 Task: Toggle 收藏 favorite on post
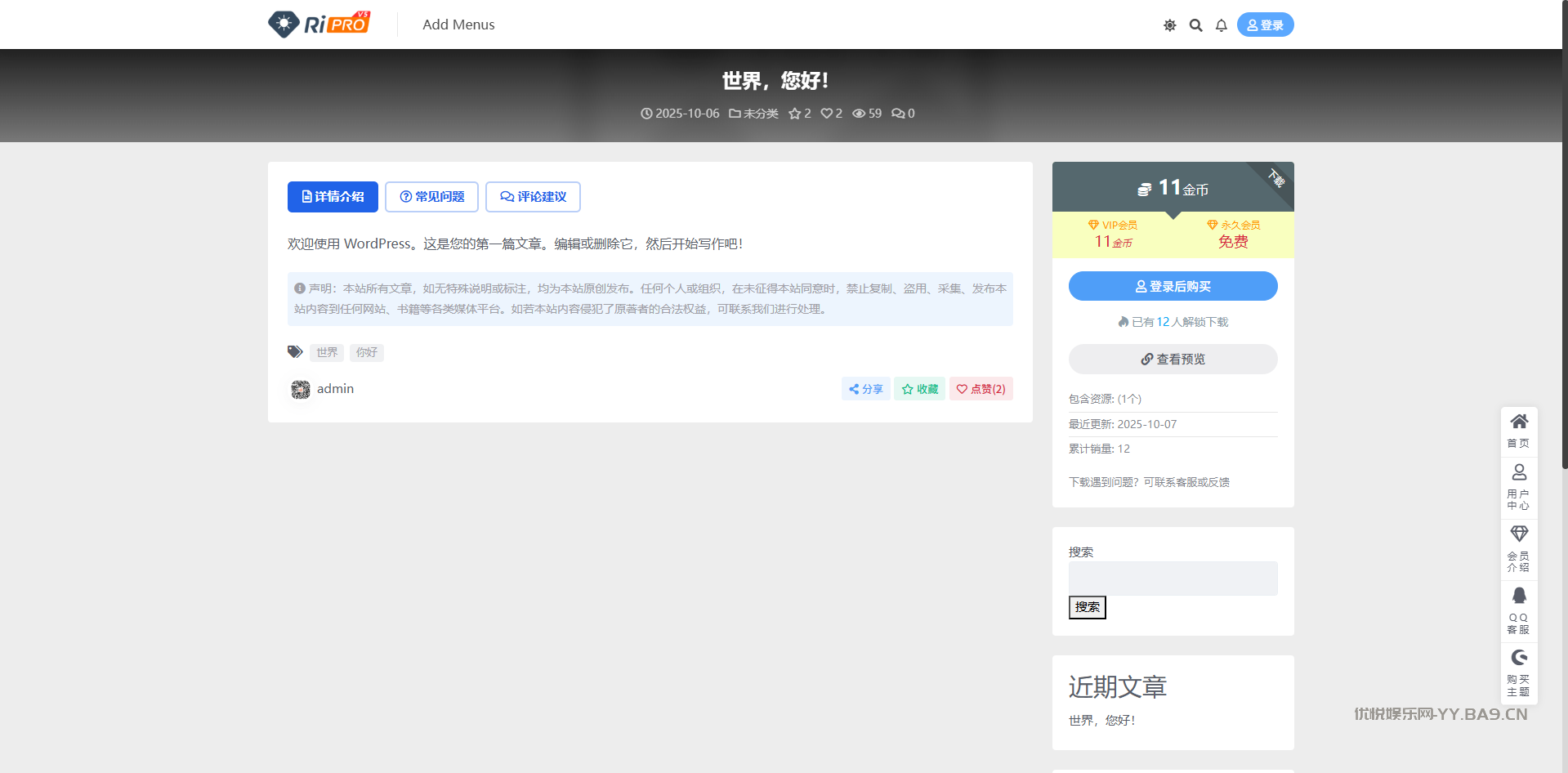pyautogui.click(x=919, y=389)
